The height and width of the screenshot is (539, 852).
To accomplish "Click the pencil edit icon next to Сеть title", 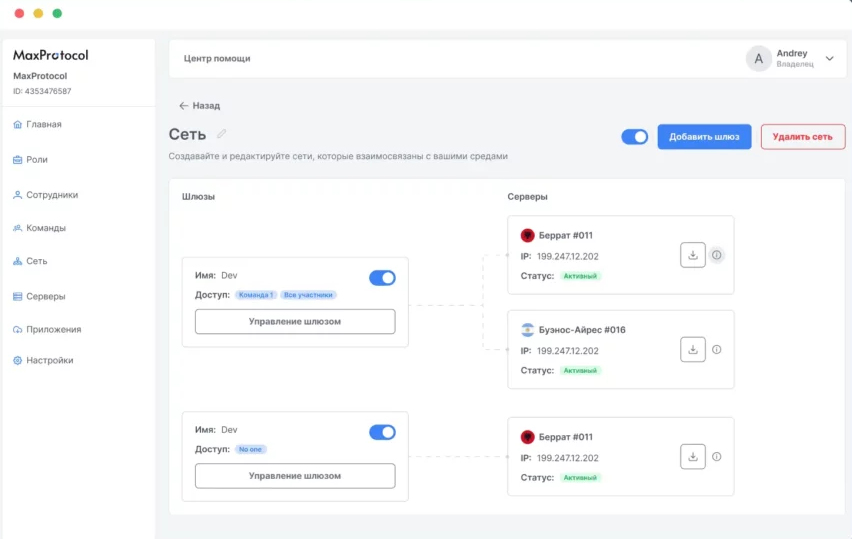I will pos(222,134).
